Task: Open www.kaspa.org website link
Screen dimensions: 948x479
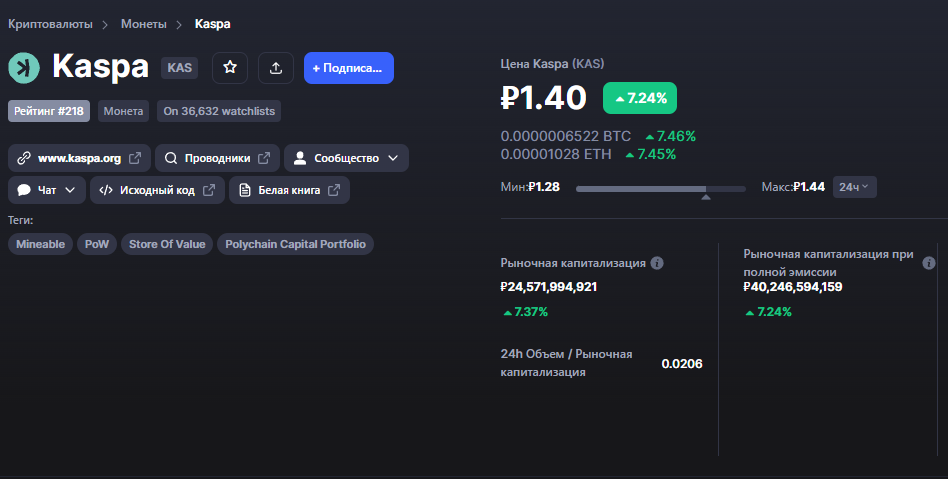Action: 80,158
